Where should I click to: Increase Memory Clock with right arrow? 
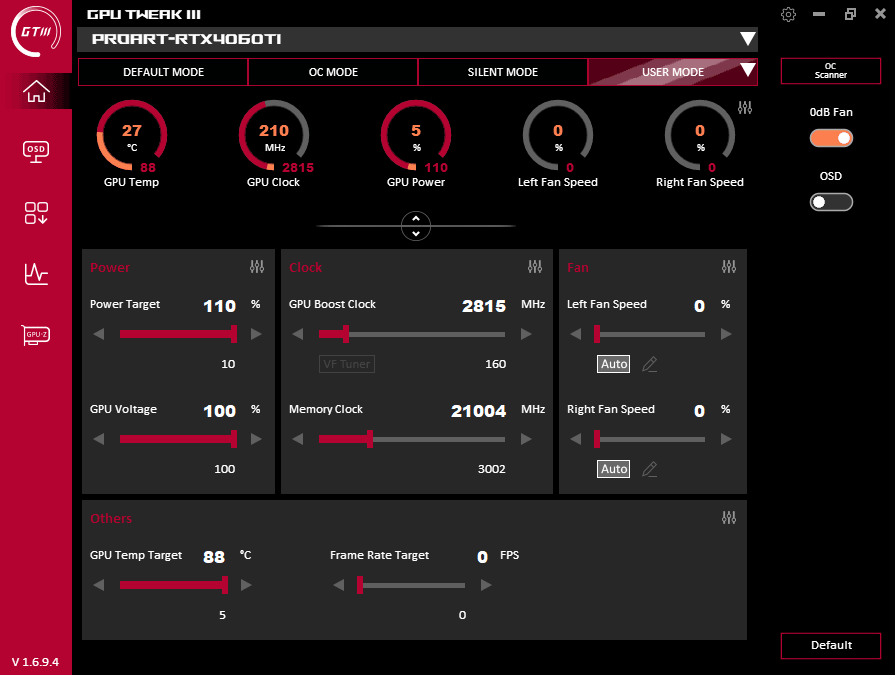[x=526, y=439]
